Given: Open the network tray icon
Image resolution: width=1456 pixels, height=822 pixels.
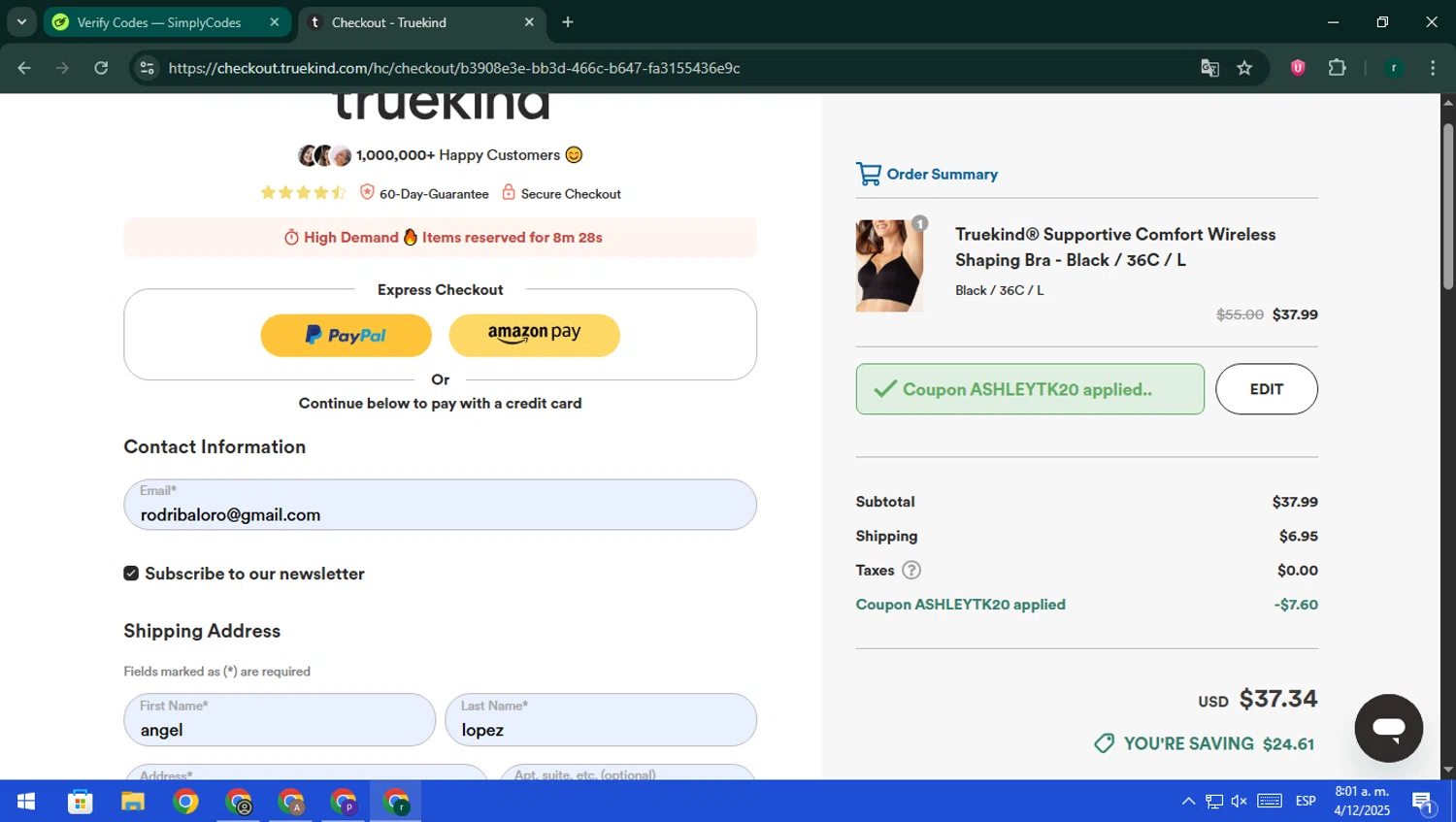Looking at the screenshot, I should [x=1214, y=802].
